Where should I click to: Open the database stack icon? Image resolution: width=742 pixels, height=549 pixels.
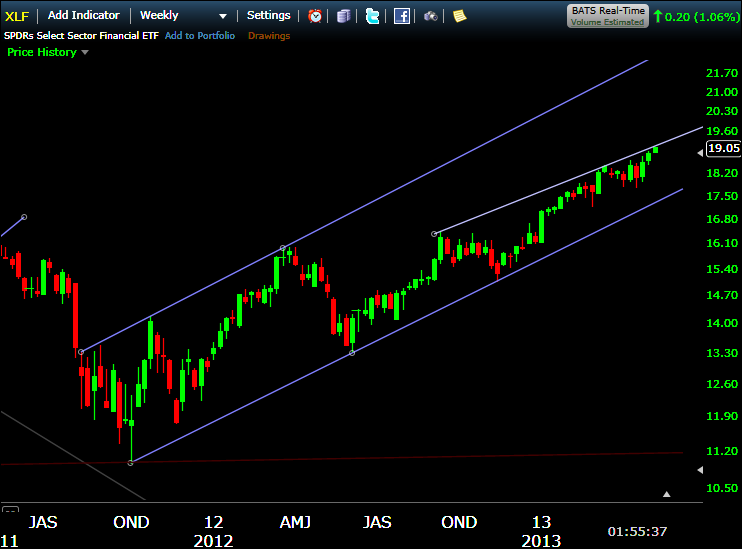pyautogui.click(x=344, y=16)
